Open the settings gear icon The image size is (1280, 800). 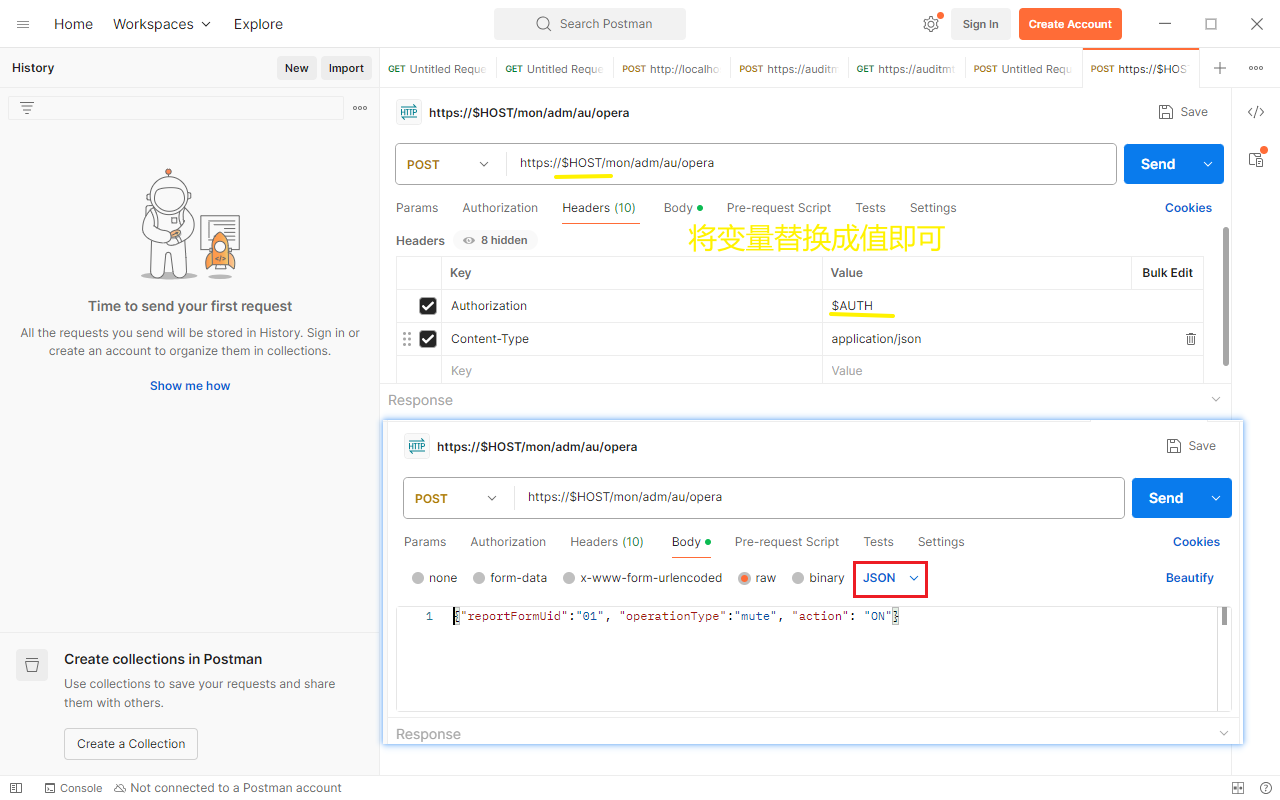click(x=931, y=24)
